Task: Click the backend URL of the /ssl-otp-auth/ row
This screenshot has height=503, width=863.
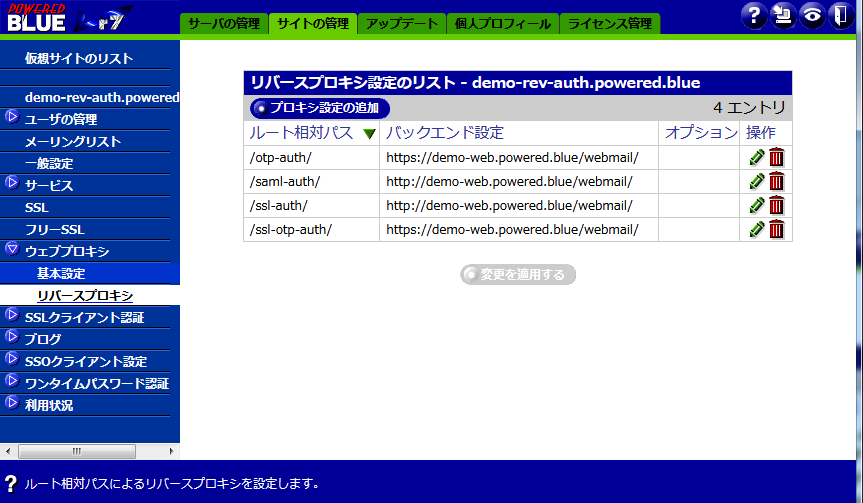Action: click(x=512, y=229)
